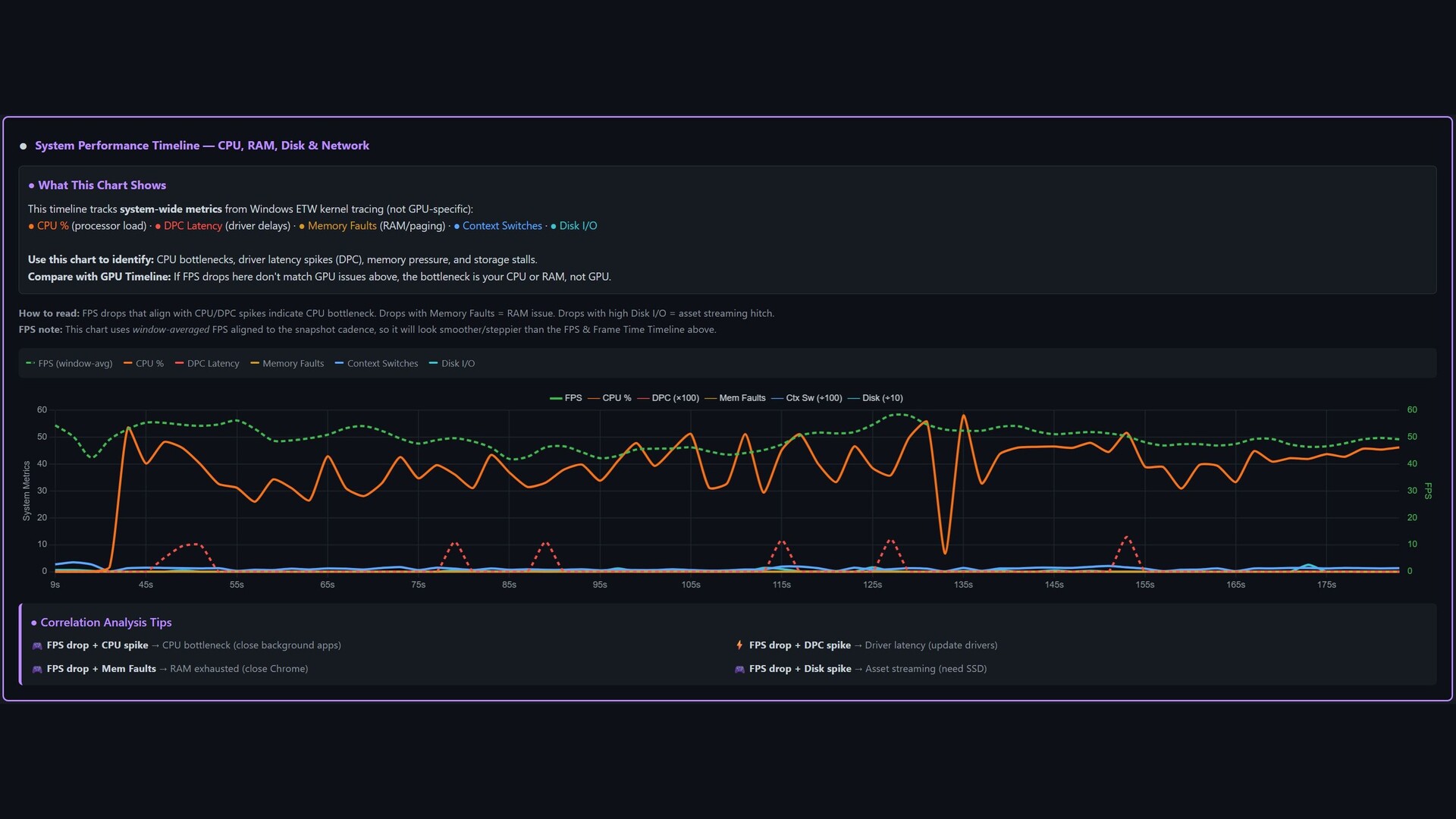Toggle Disk (÷10) series in chart legend
This screenshot has height=819, width=1456.
(875, 398)
